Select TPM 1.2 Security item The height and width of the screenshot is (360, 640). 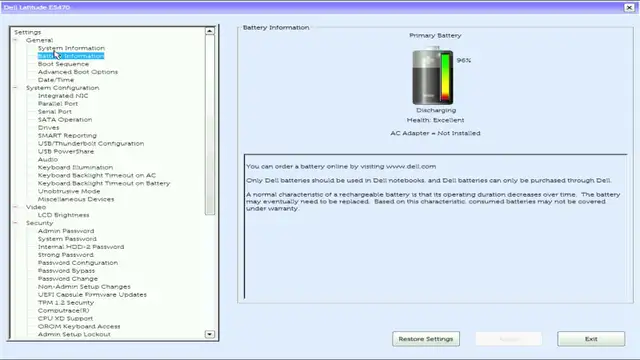coord(66,302)
